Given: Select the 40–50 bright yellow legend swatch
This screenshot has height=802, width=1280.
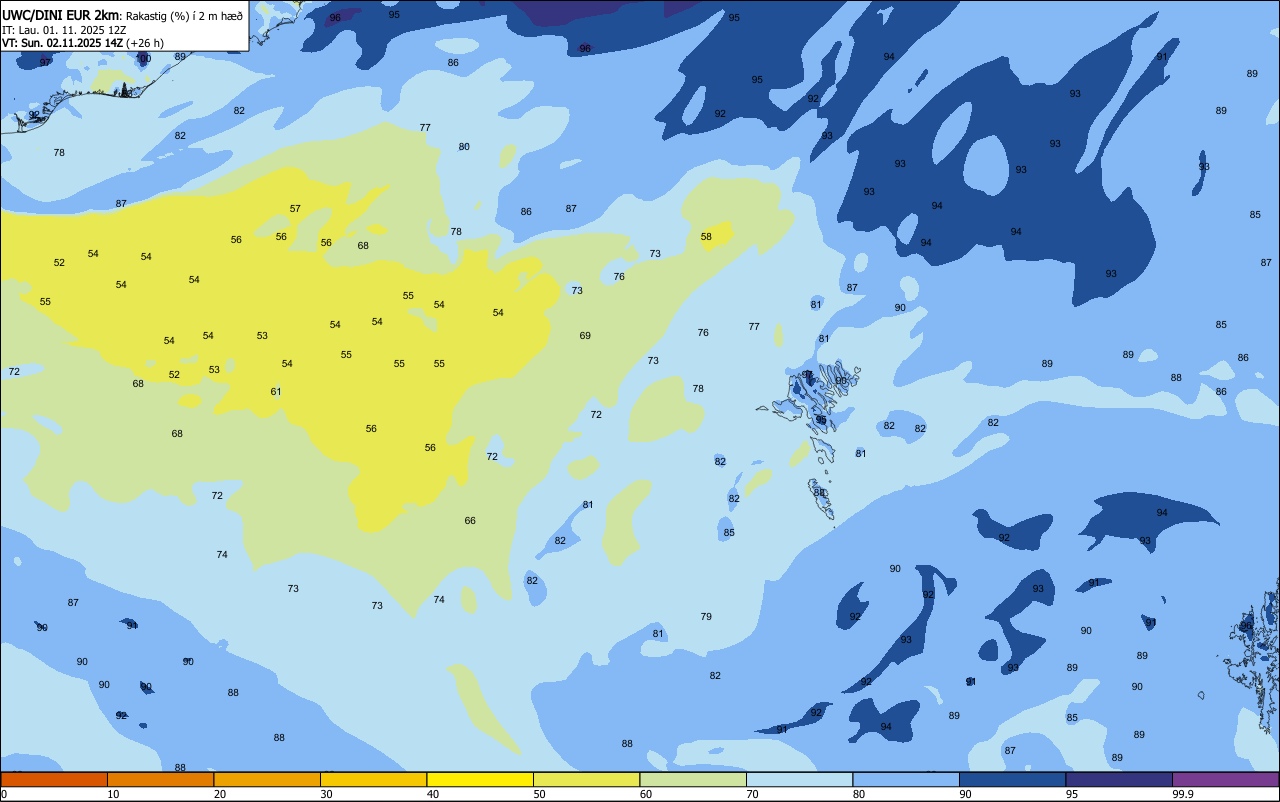Looking at the screenshot, I should (x=480, y=779).
